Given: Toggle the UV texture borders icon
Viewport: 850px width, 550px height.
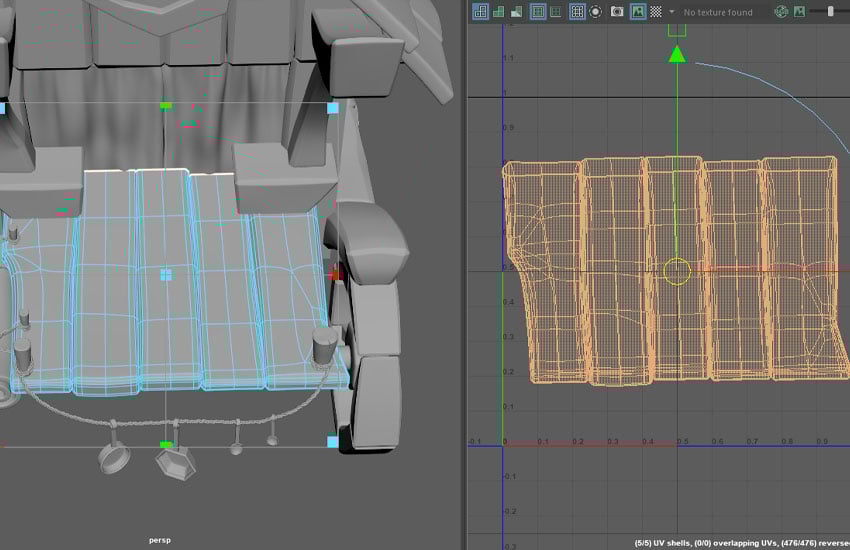Looking at the screenshot, I should [x=538, y=12].
